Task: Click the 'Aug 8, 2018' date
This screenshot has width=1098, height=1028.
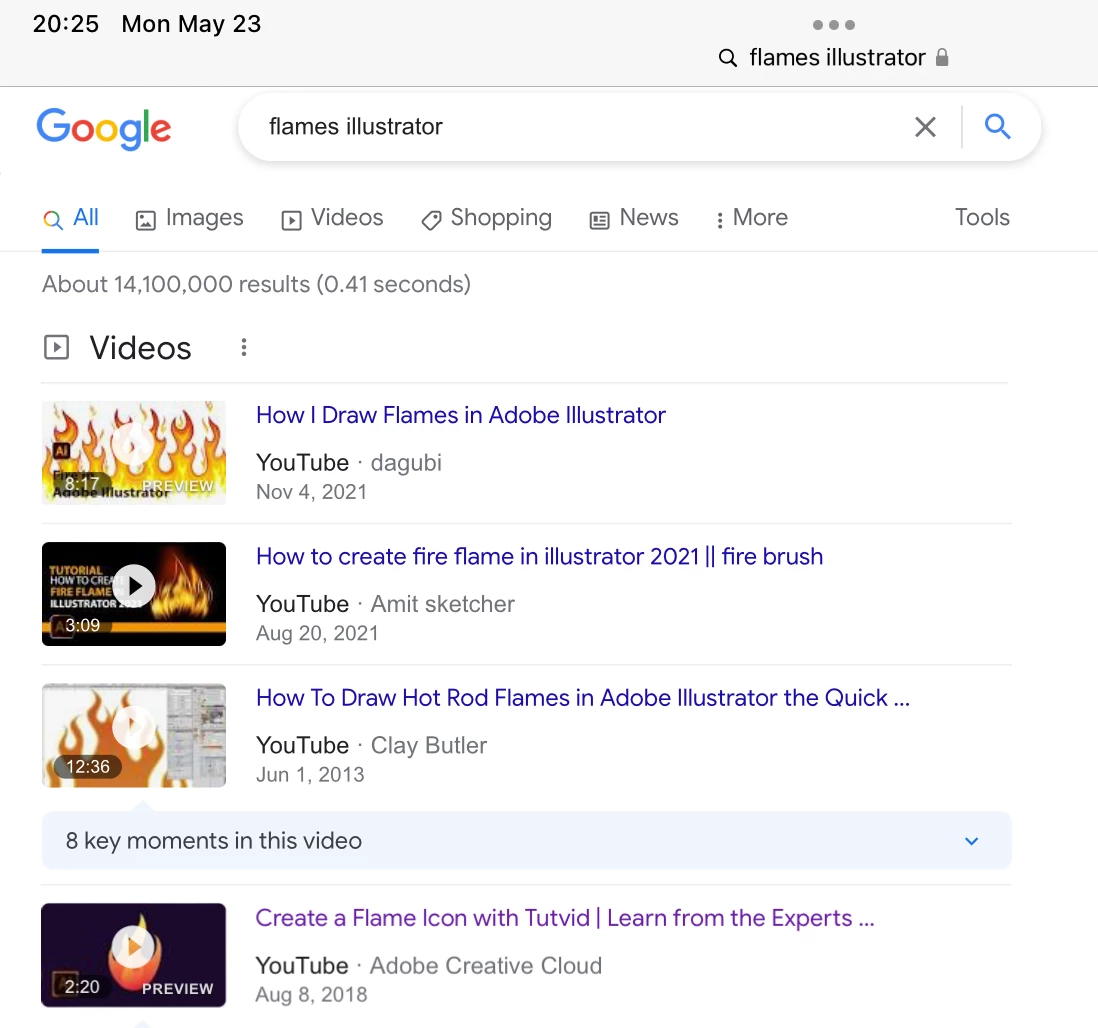Action: [x=311, y=995]
